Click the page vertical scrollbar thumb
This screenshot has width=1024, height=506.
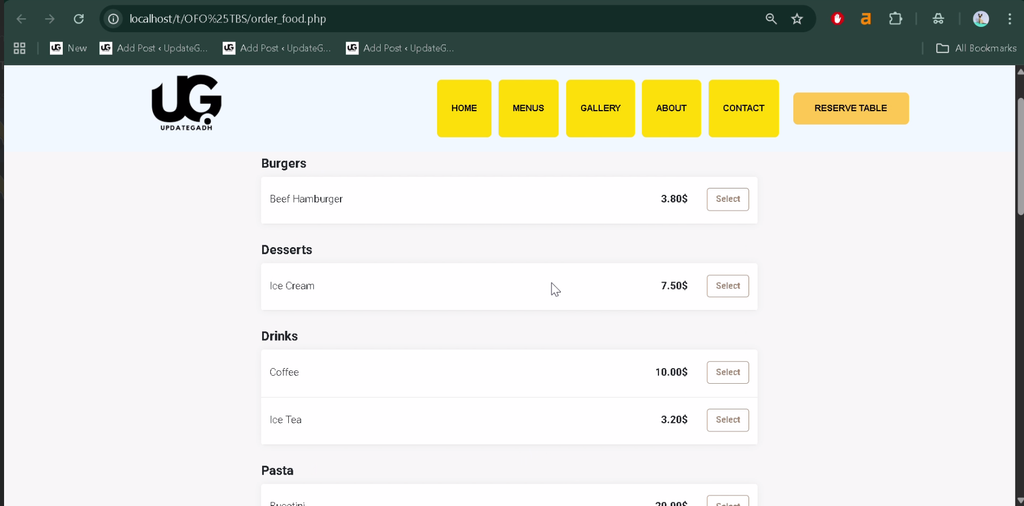(1020, 155)
